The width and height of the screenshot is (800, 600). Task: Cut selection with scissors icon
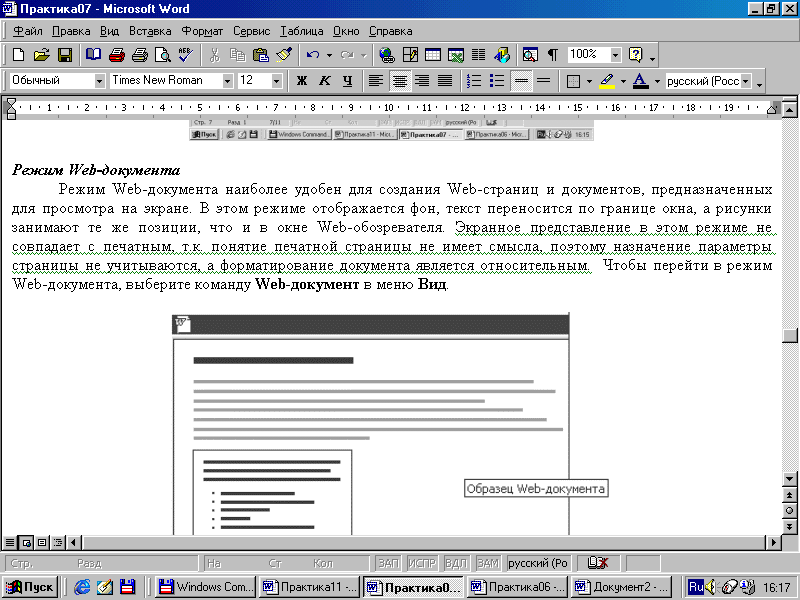(214, 55)
